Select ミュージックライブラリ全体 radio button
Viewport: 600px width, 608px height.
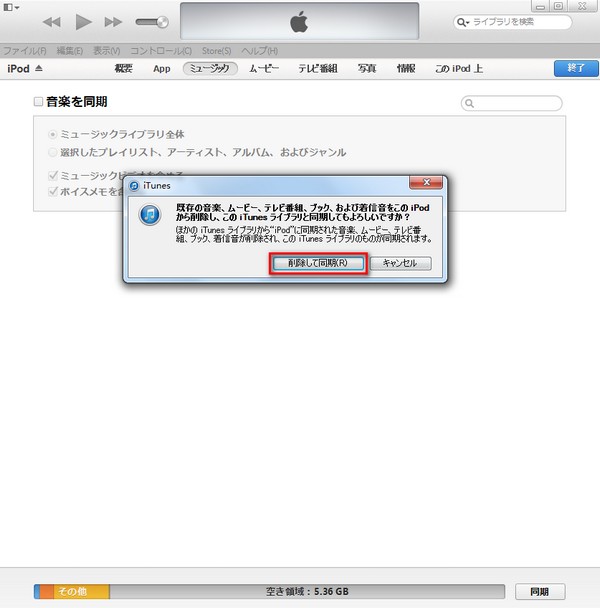52,135
